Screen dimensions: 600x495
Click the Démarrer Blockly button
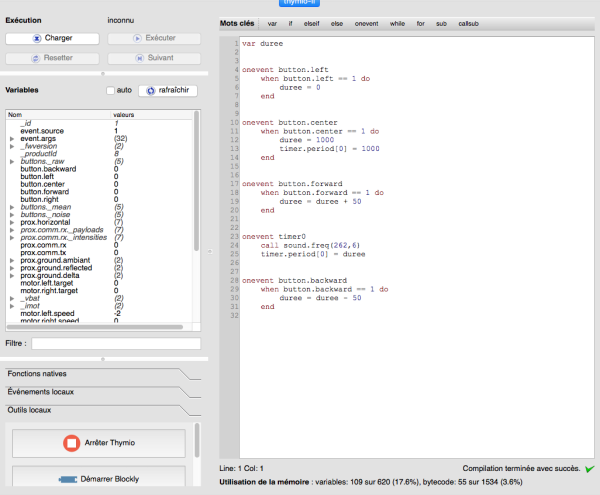tap(99, 476)
